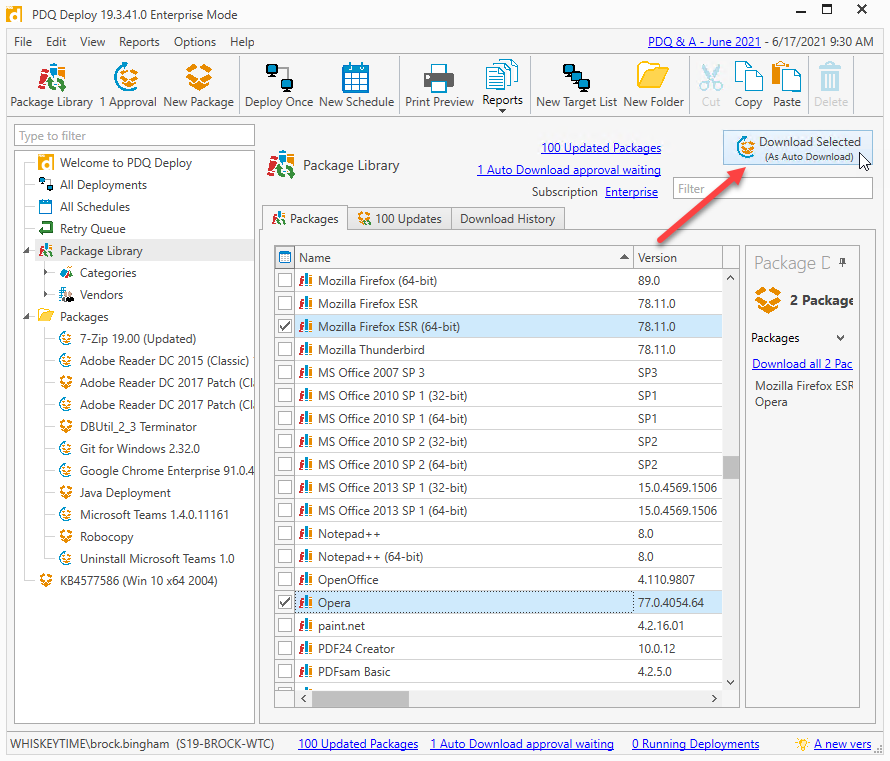Click the Paste toolbar icon
Viewport: 890px width, 761px height.
click(x=787, y=85)
